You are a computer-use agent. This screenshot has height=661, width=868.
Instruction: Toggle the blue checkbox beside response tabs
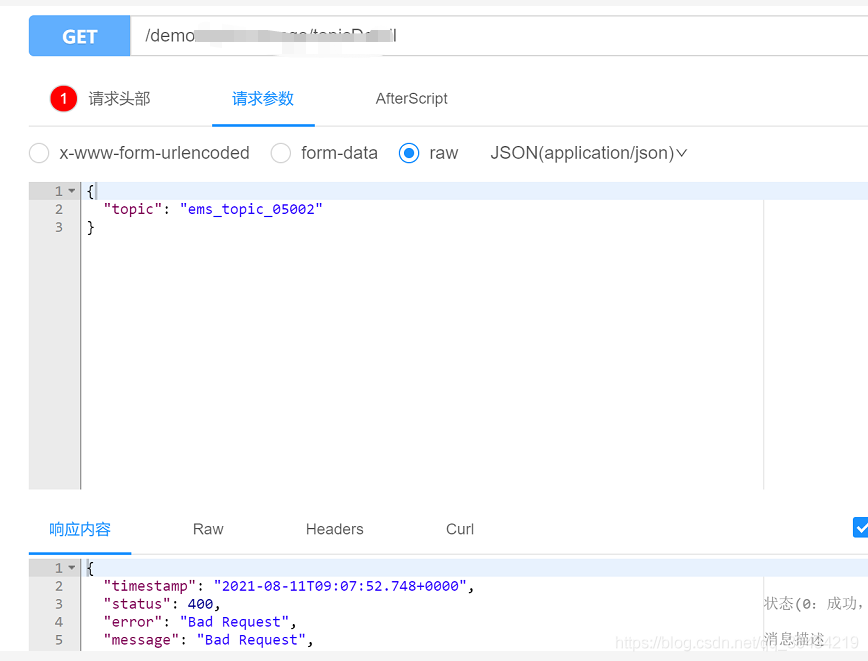tap(860, 528)
